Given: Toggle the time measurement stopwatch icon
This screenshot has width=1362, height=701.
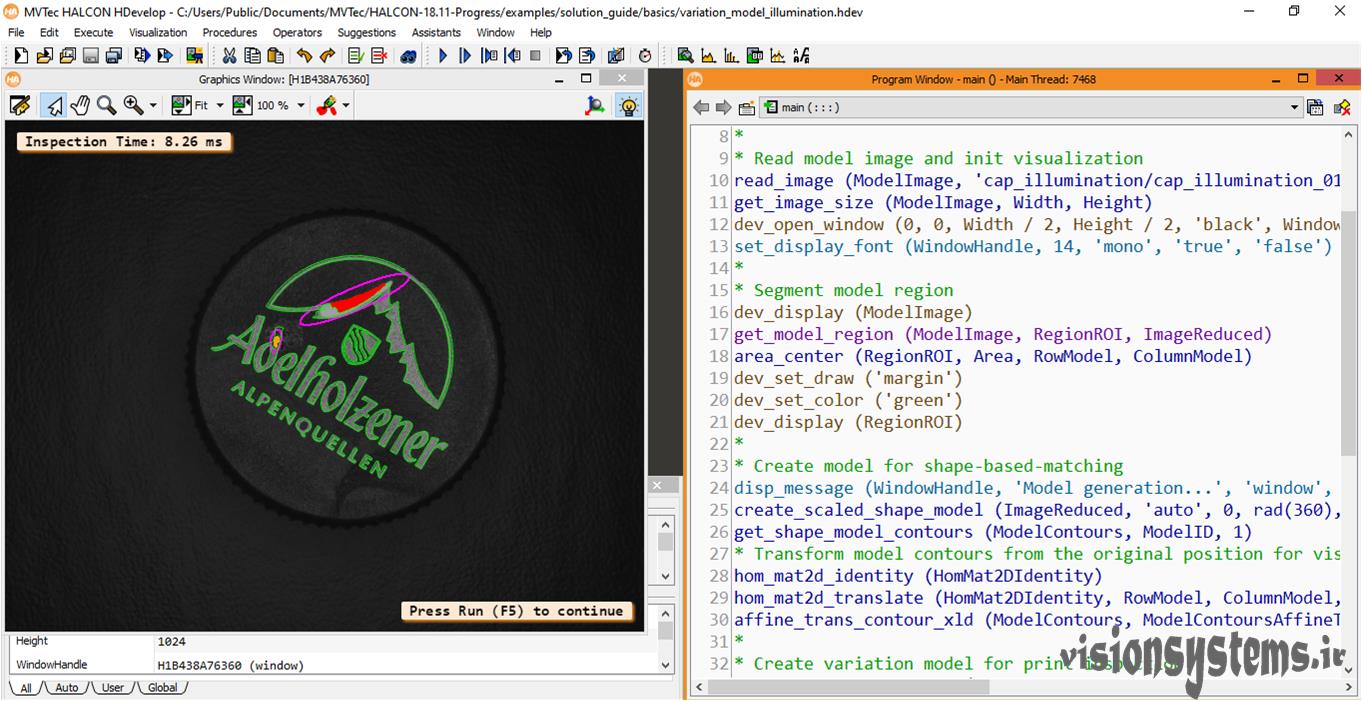Looking at the screenshot, I should [645, 56].
